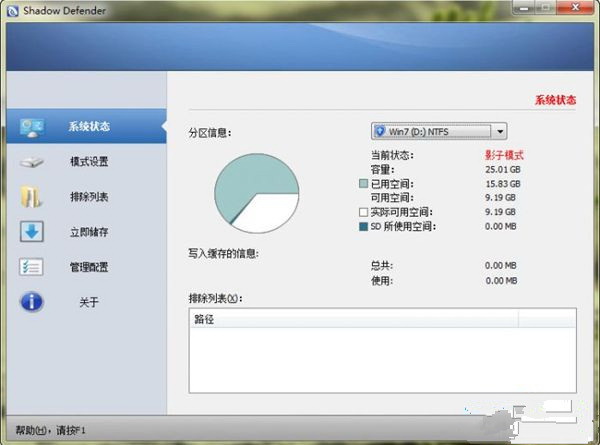The image size is (600, 445).
Task: Close the Shadow Defender window
Action: 575,7
